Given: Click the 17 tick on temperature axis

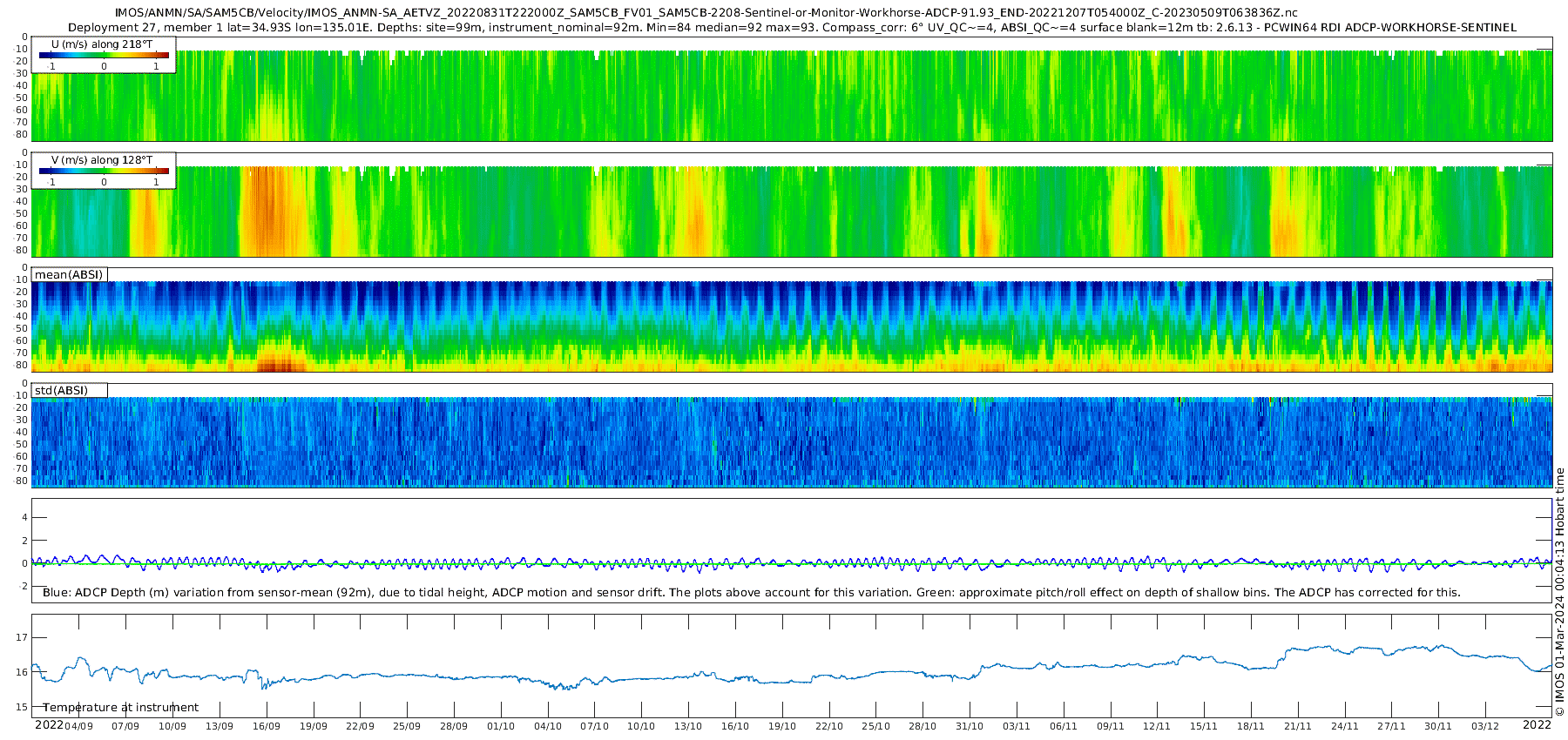Looking at the screenshot, I should [22, 638].
